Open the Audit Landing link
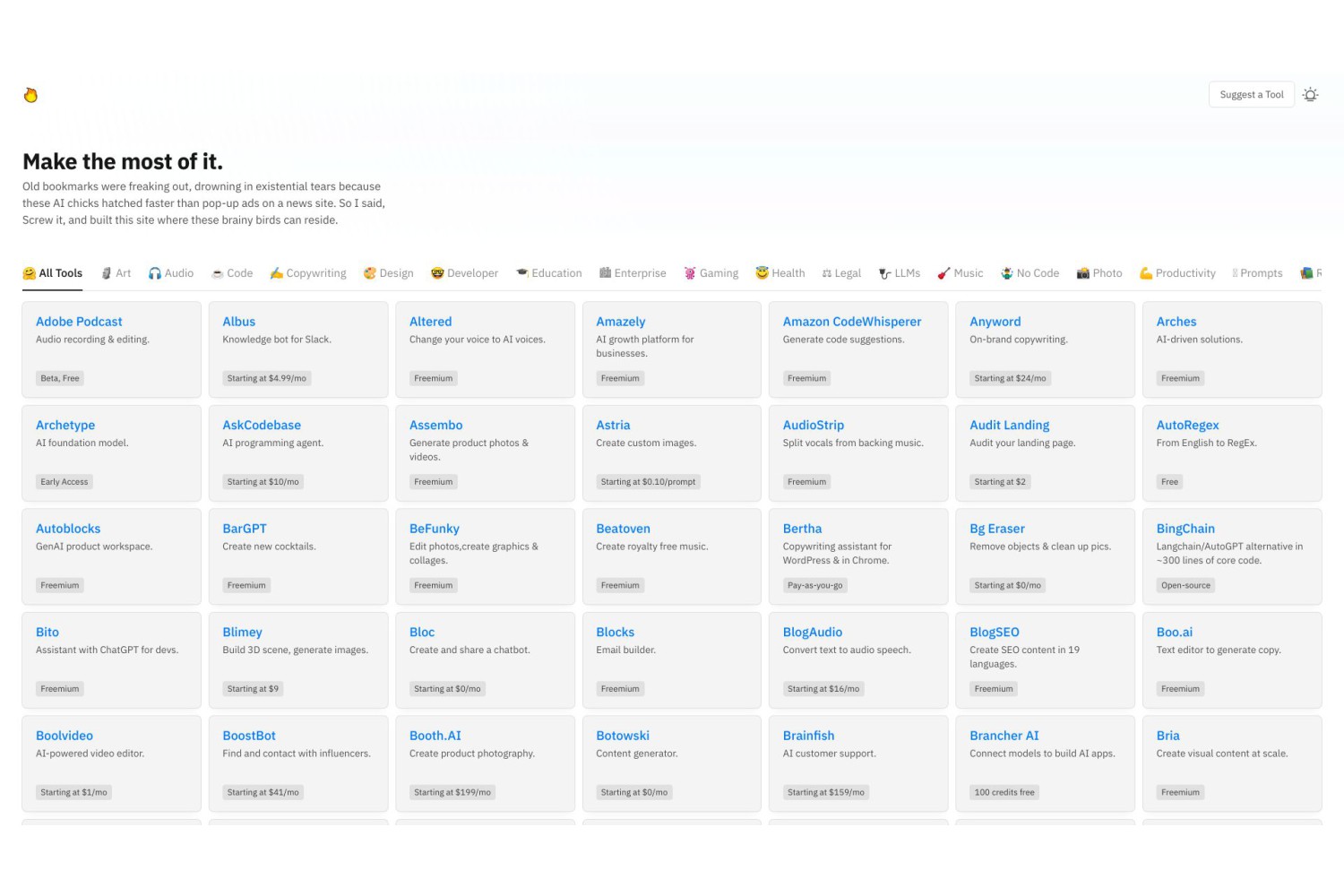1344x896 pixels. pos(1010,426)
